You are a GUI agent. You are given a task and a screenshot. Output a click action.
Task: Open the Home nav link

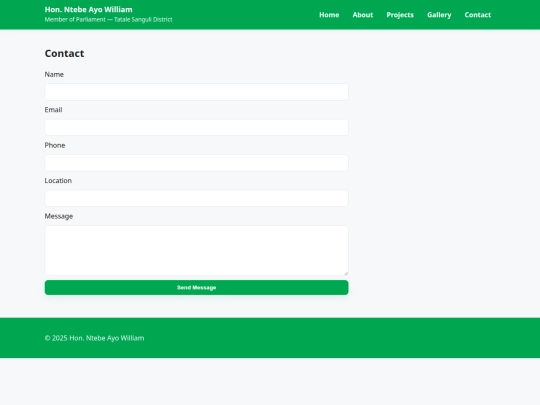tap(329, 15)
